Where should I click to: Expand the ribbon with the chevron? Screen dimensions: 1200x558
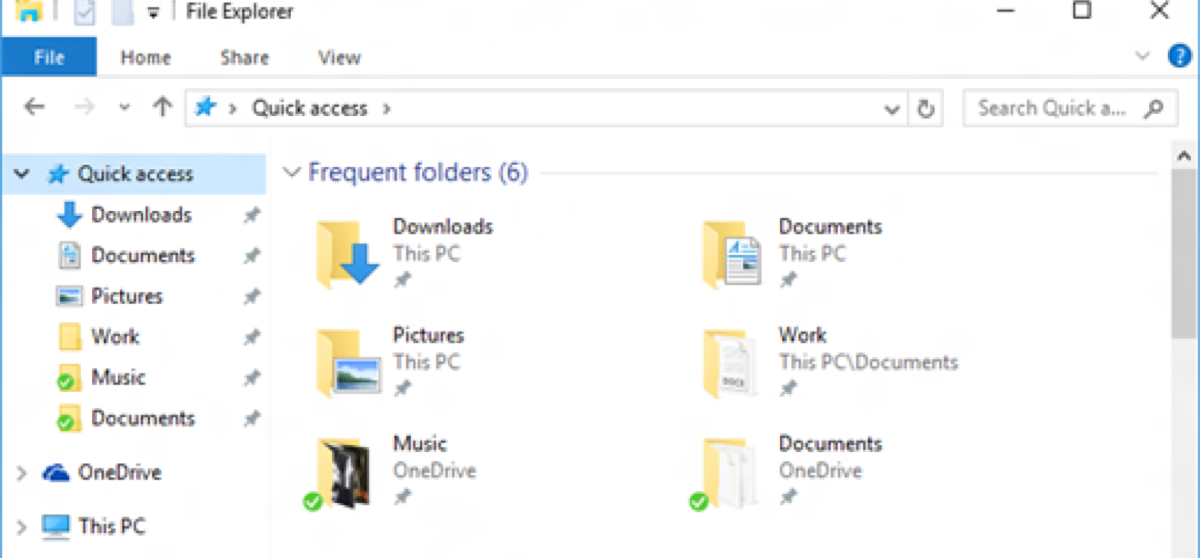pyautogui.click(x=1144, y=57)
